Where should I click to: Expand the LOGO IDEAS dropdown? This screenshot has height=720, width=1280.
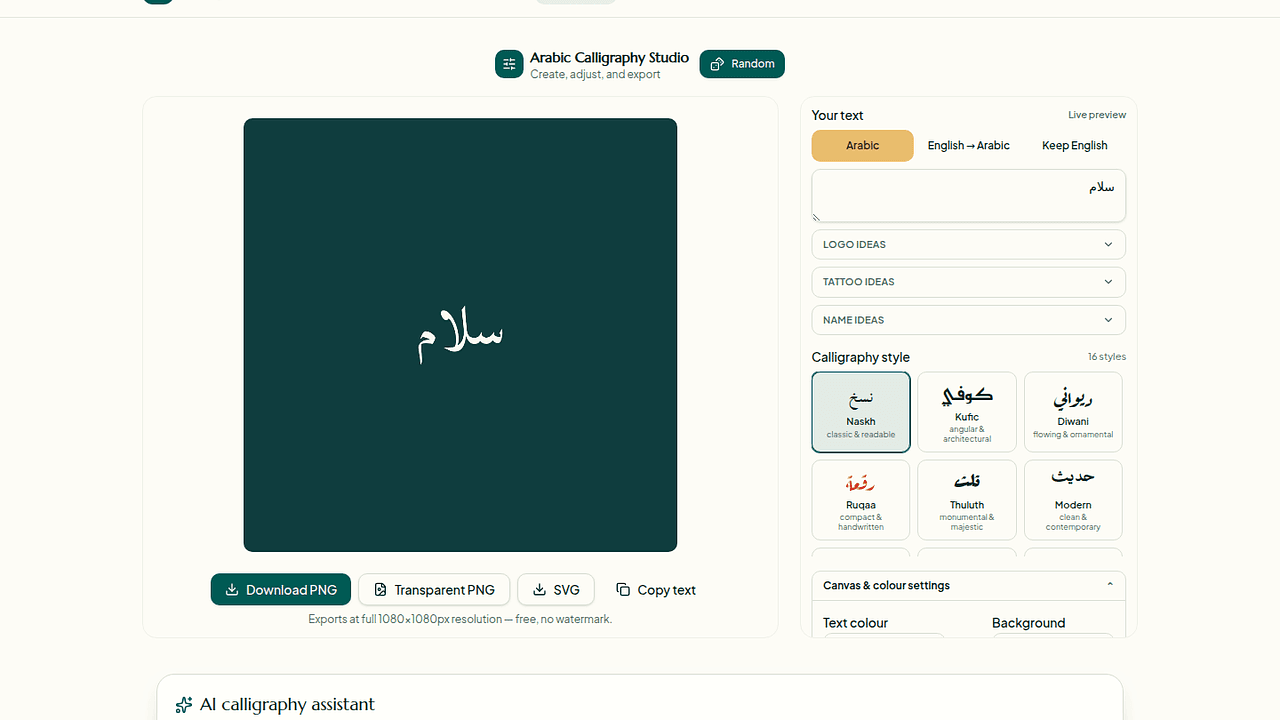pos(969,244)
